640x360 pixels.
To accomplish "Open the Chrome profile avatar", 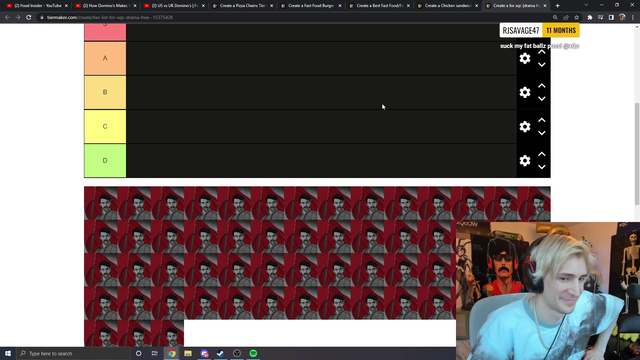I will point(622,18).
